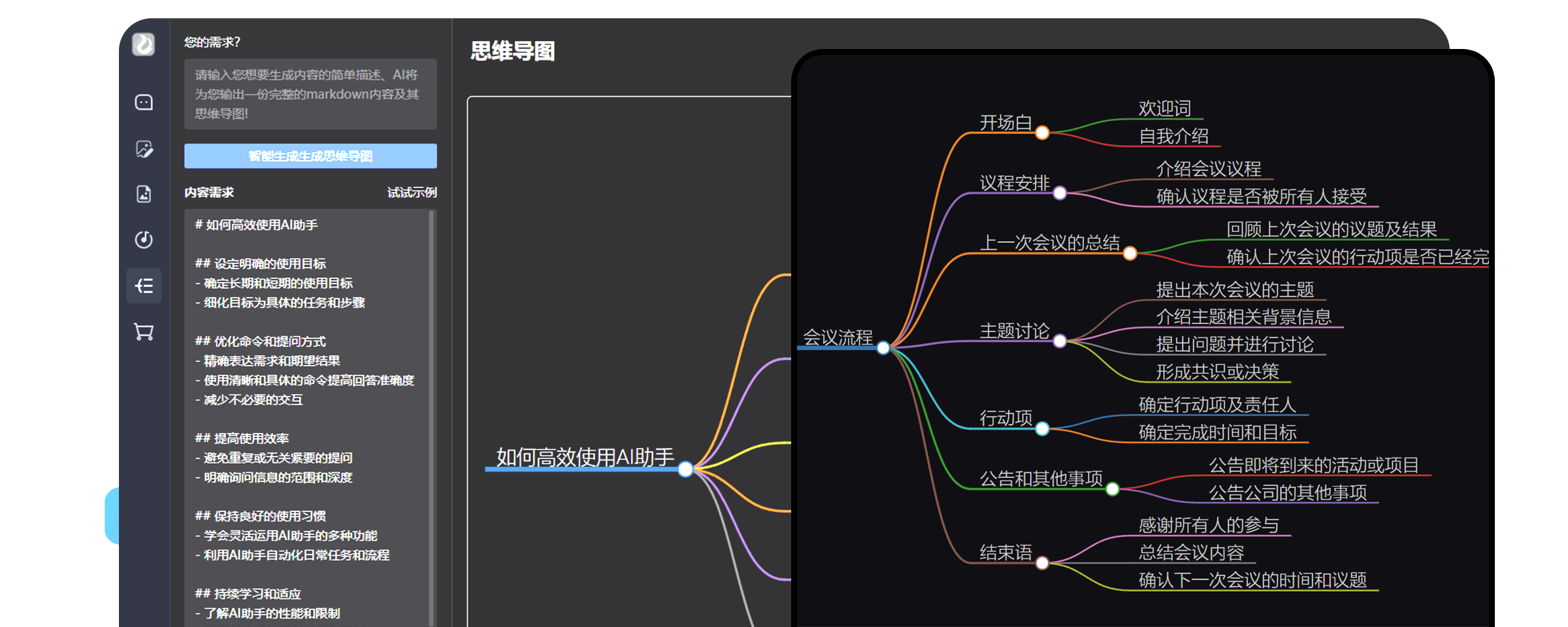Click the 内容需求 scrollbar
The height and width of the screenshot is (627, 1568).
[431, 418]
